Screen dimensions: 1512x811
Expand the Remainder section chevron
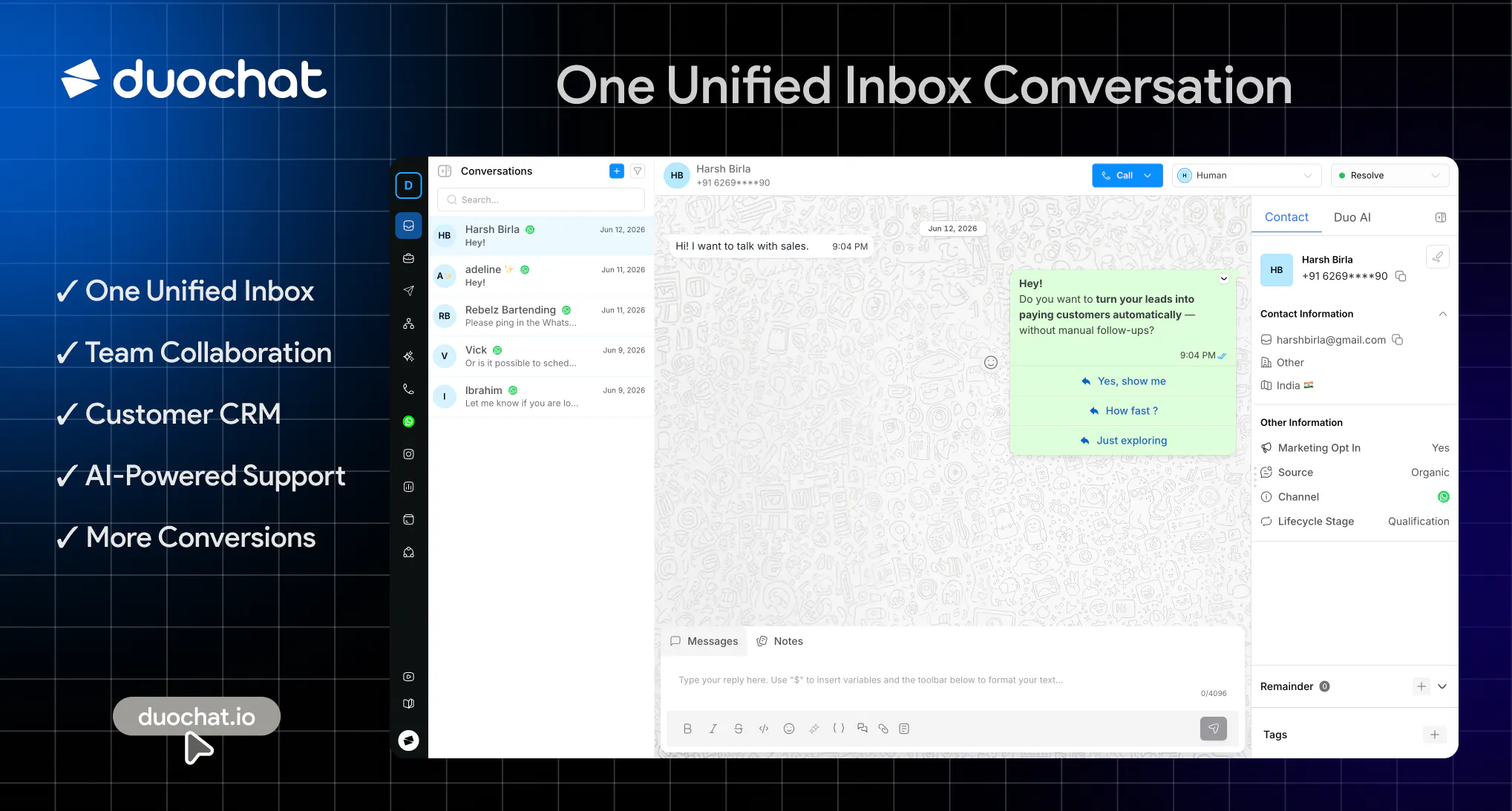point(1442,686)
